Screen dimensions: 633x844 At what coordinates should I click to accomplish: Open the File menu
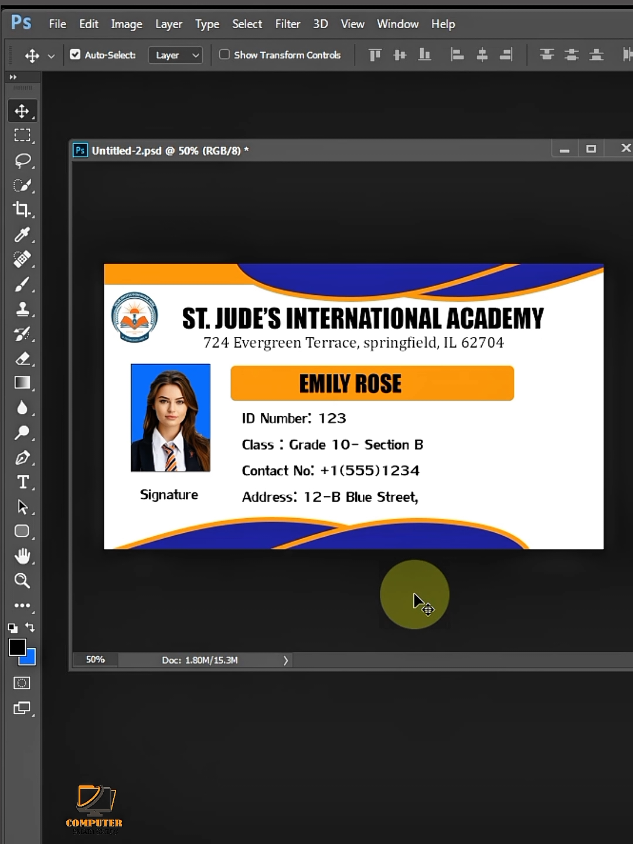pyautogui.click(x=58, y=24)
